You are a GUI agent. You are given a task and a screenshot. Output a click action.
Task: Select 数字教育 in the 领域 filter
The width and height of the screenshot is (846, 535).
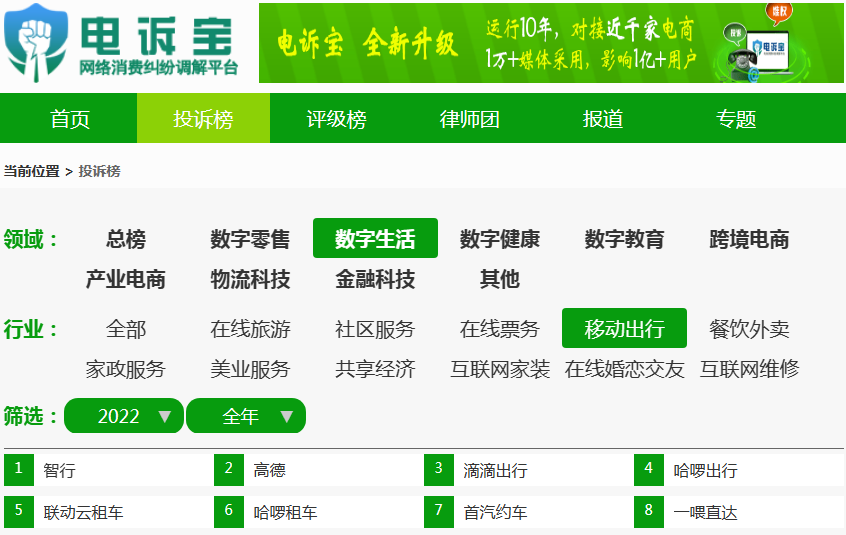[x=624, y=238]
